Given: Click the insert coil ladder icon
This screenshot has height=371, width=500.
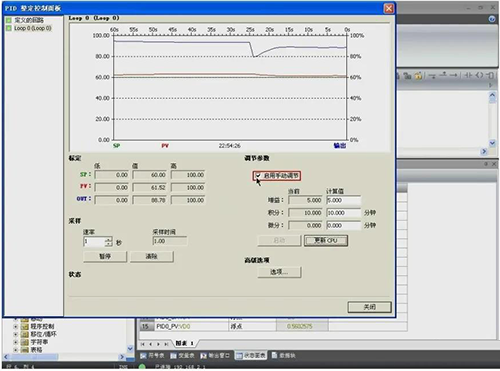Looking at the screenshot, I should click(479, 75).
